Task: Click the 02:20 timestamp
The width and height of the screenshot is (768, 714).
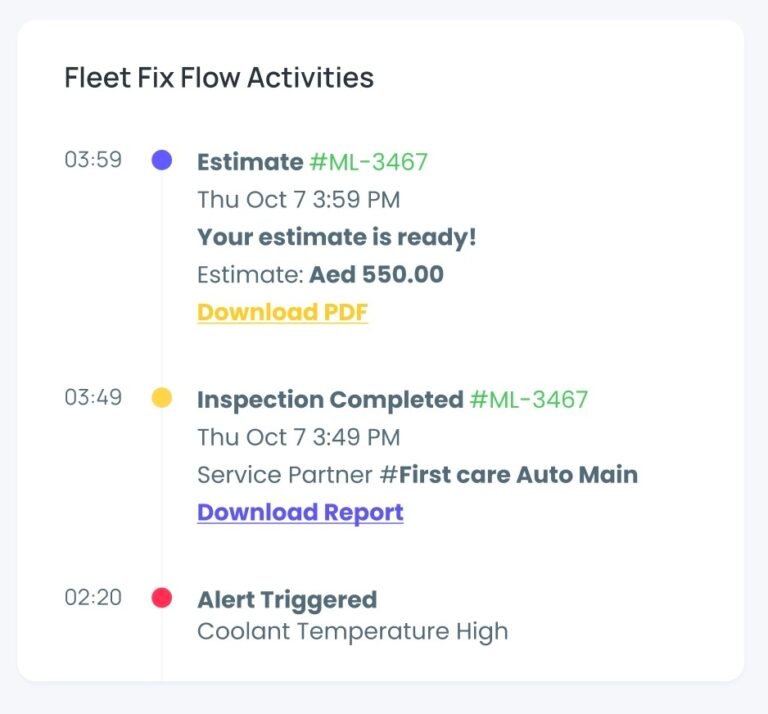Action: [x=93, y=598]
